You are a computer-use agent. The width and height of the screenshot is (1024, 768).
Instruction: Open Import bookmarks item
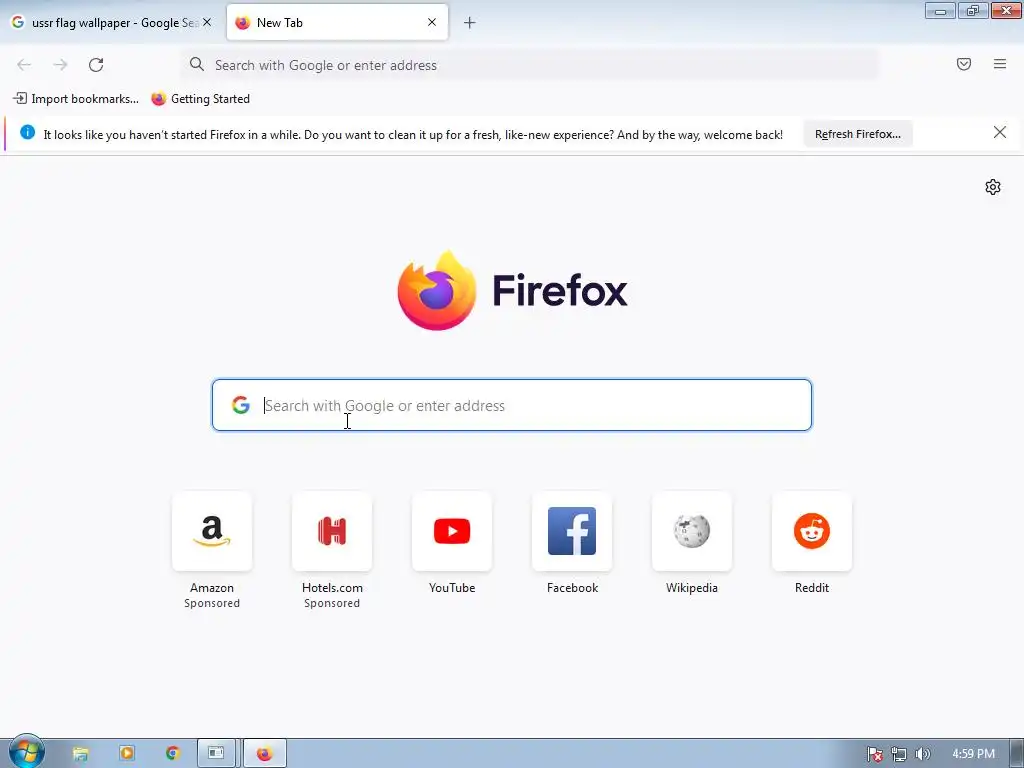point(76,99)
